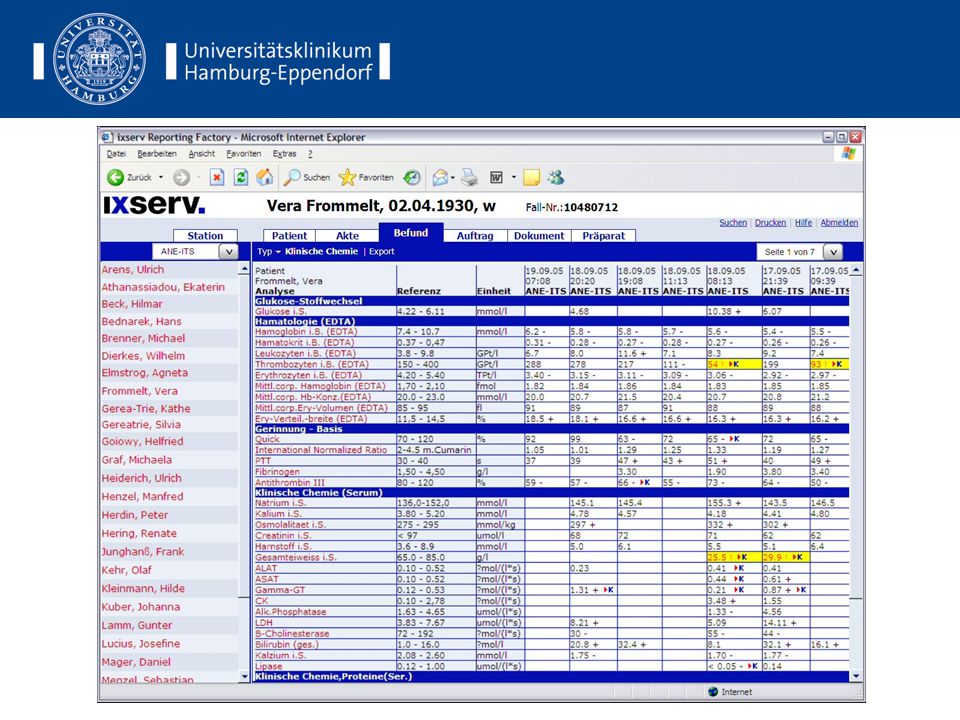The image size is (960, 720).
Task: Click the Export link
Action: [x=381, y=252]
